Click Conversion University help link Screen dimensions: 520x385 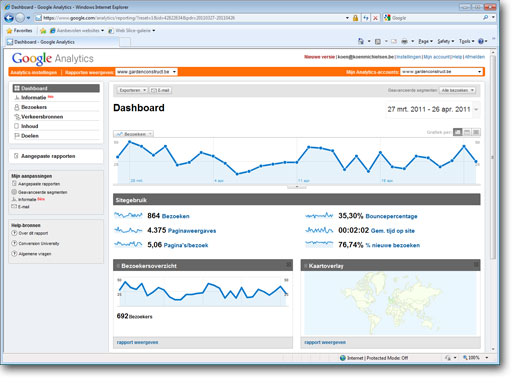tap(39, 244)
